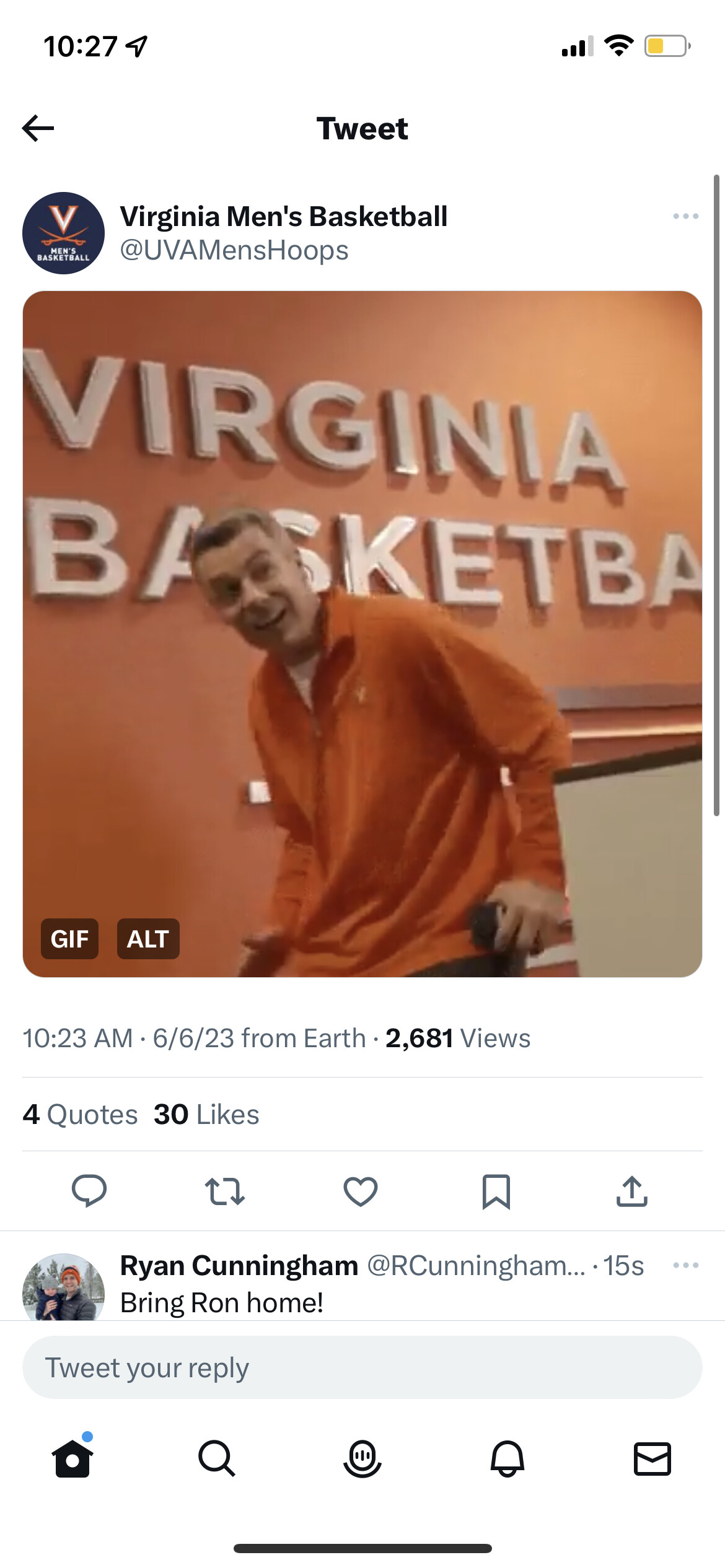The width and height of the screenshot is (725, 1568).
Task: Focus the Tweet your reply field
Action: click(x=362, y=1367)
